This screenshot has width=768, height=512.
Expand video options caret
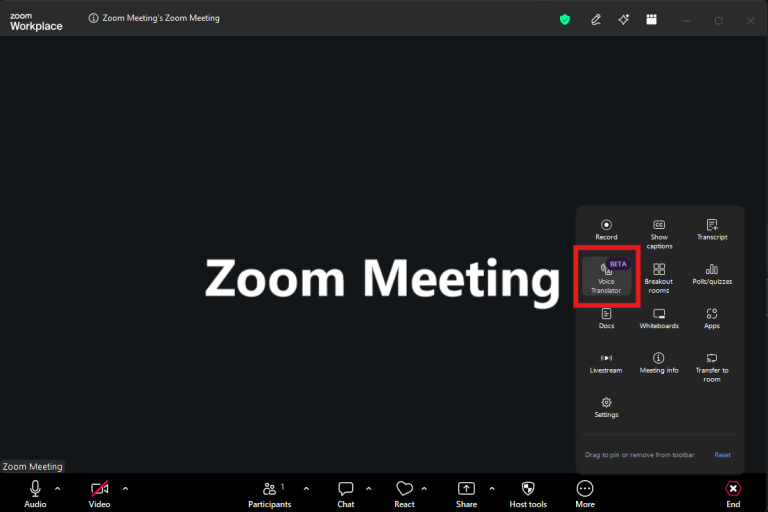tap(125, 488)
